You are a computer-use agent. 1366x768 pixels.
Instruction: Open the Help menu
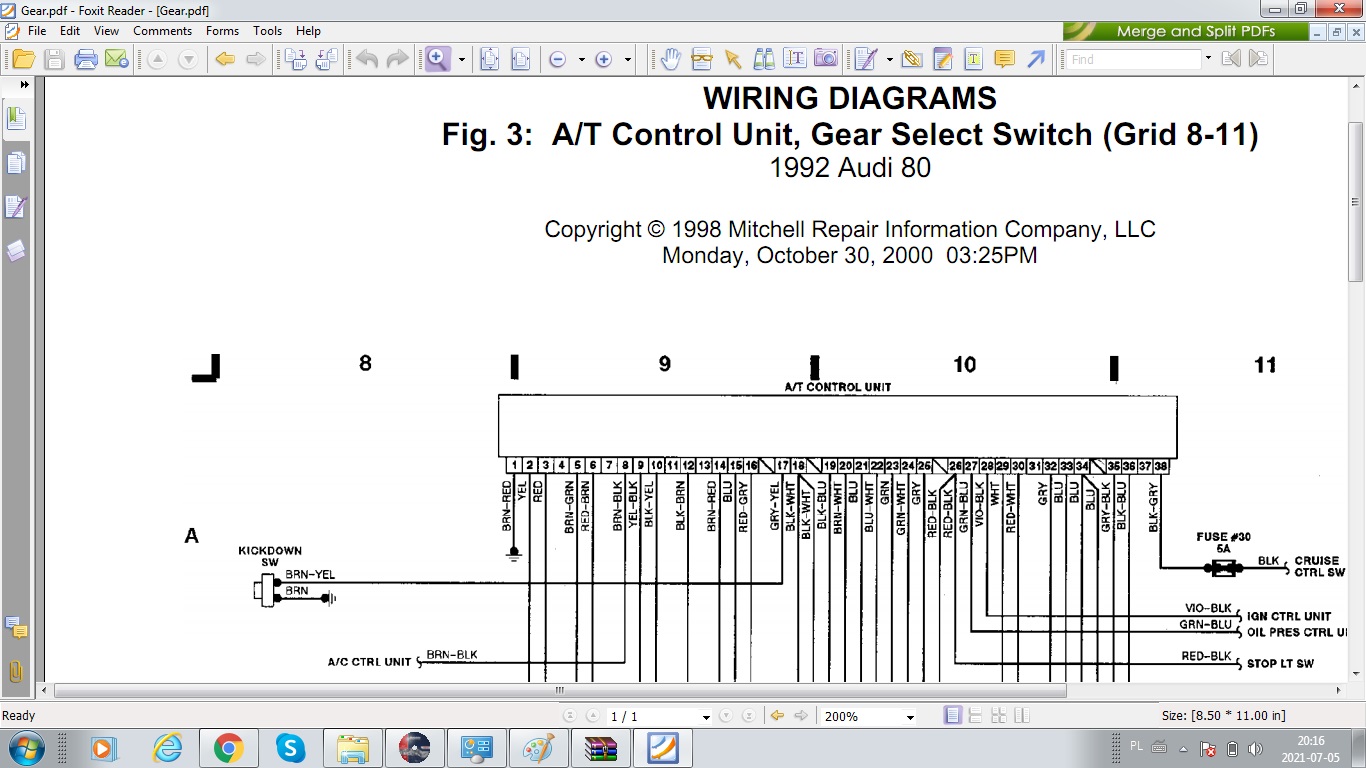pyautogui.click(x=308, y=31)
